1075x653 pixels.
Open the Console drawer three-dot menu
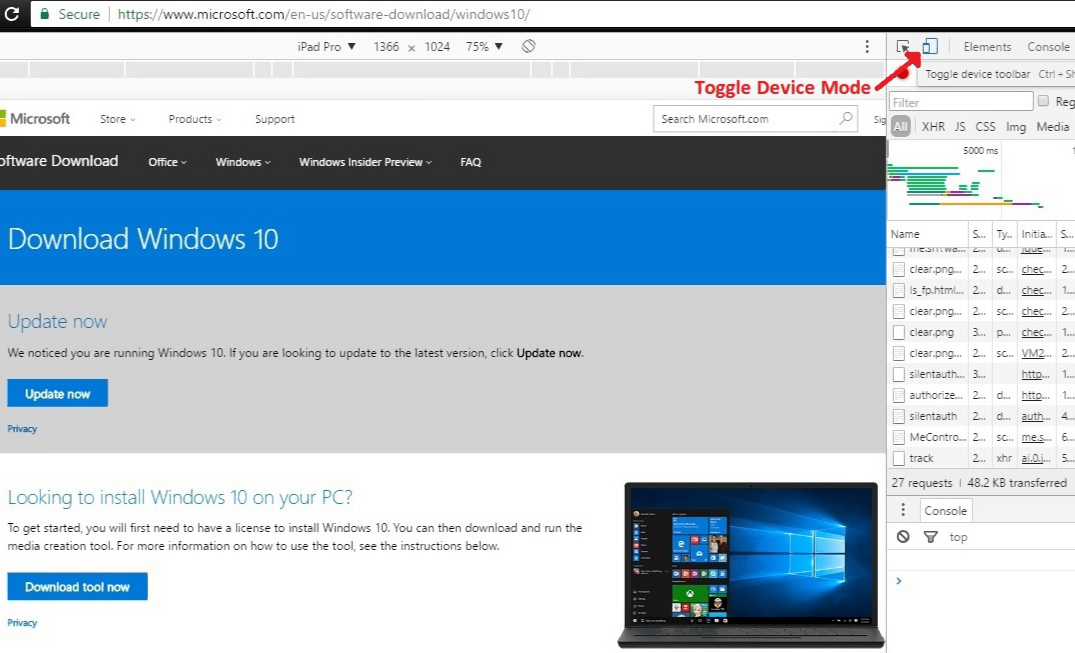coord(903,510)
